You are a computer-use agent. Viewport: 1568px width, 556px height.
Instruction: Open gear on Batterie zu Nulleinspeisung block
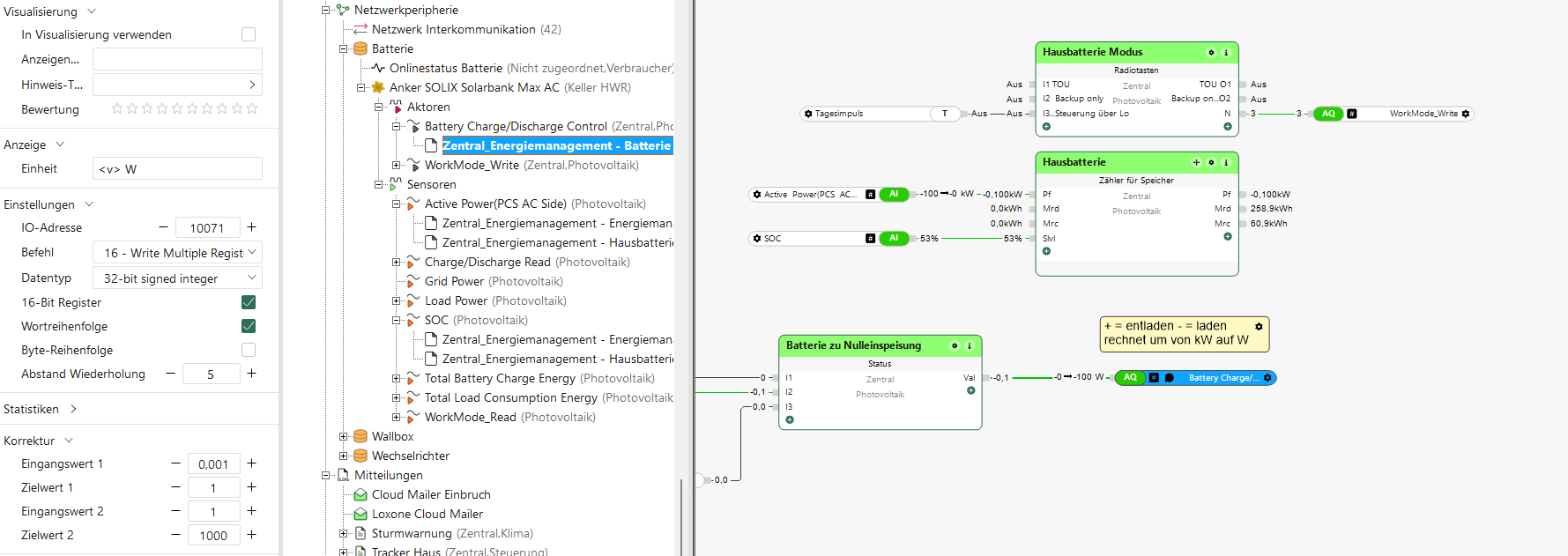[x=955, y=346]
